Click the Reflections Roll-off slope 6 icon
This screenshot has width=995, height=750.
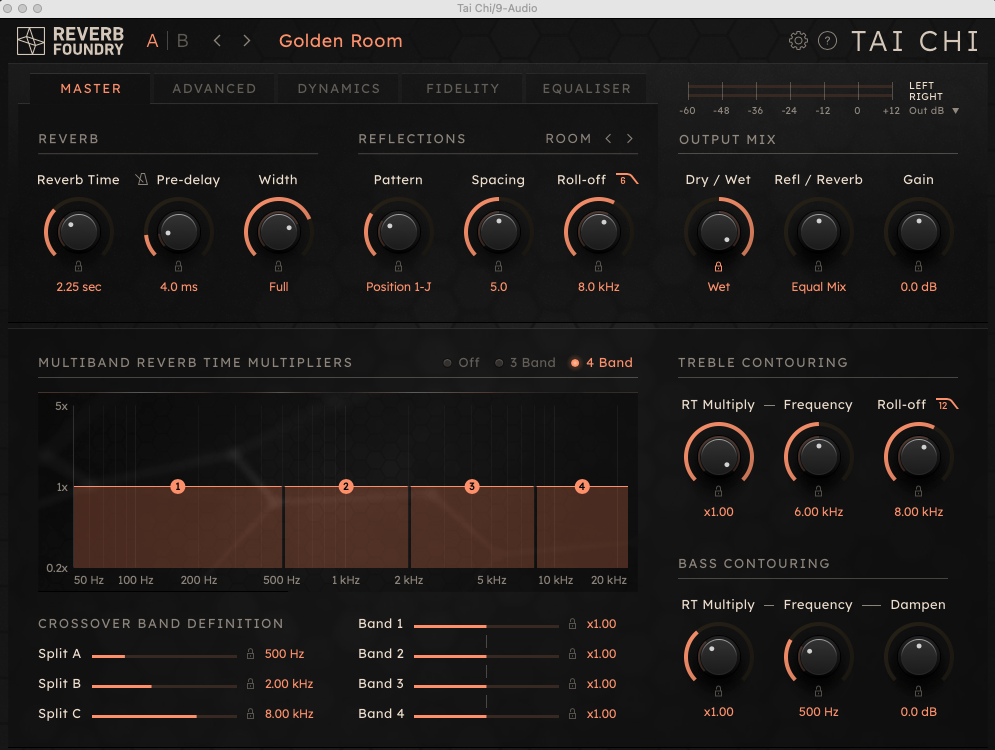pos(627,180)
